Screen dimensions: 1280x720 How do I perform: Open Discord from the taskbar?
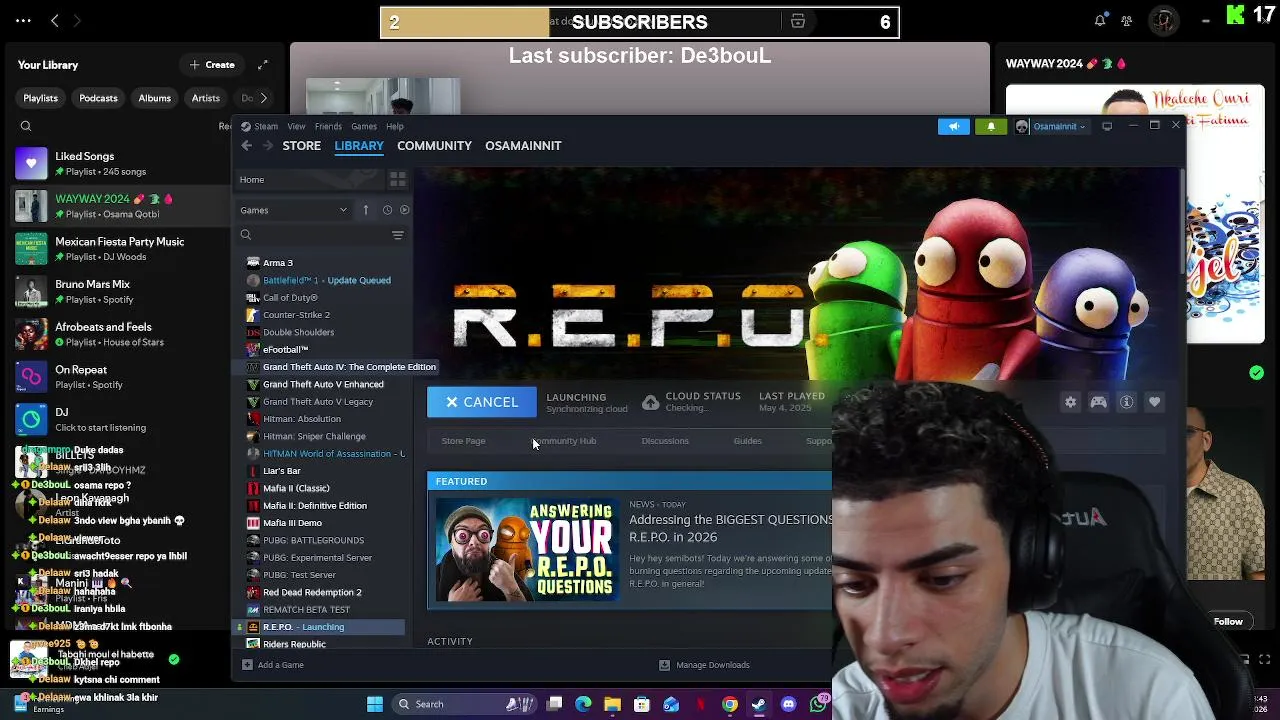(x=789, y=704)
